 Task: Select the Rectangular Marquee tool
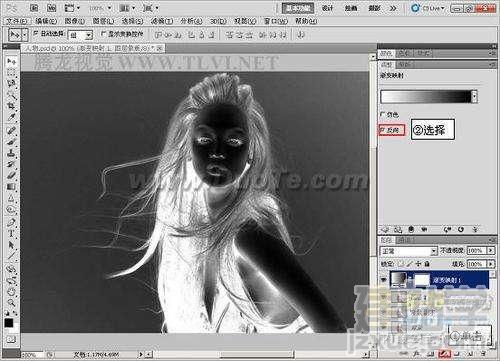click(x=11, y=72)
